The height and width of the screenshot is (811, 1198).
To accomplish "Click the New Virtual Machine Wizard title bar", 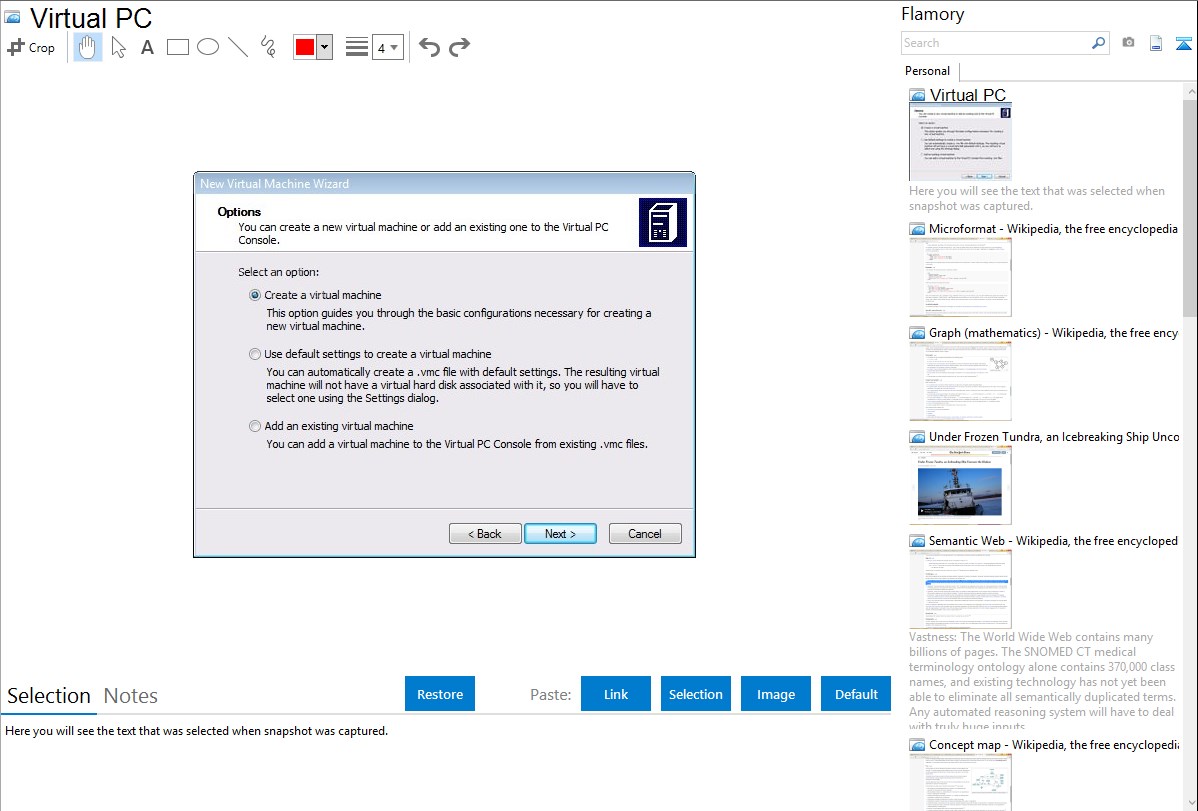I will point(444,183).
